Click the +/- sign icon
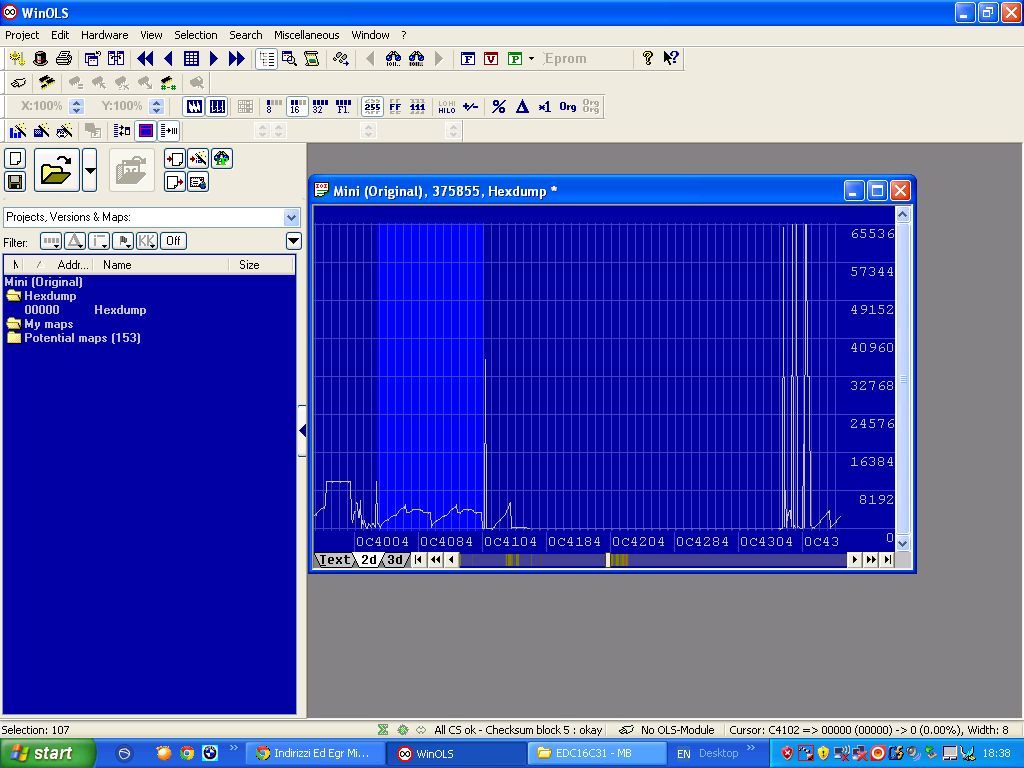Viewport: 1024px width, 768px height. [x=470, y=106]
